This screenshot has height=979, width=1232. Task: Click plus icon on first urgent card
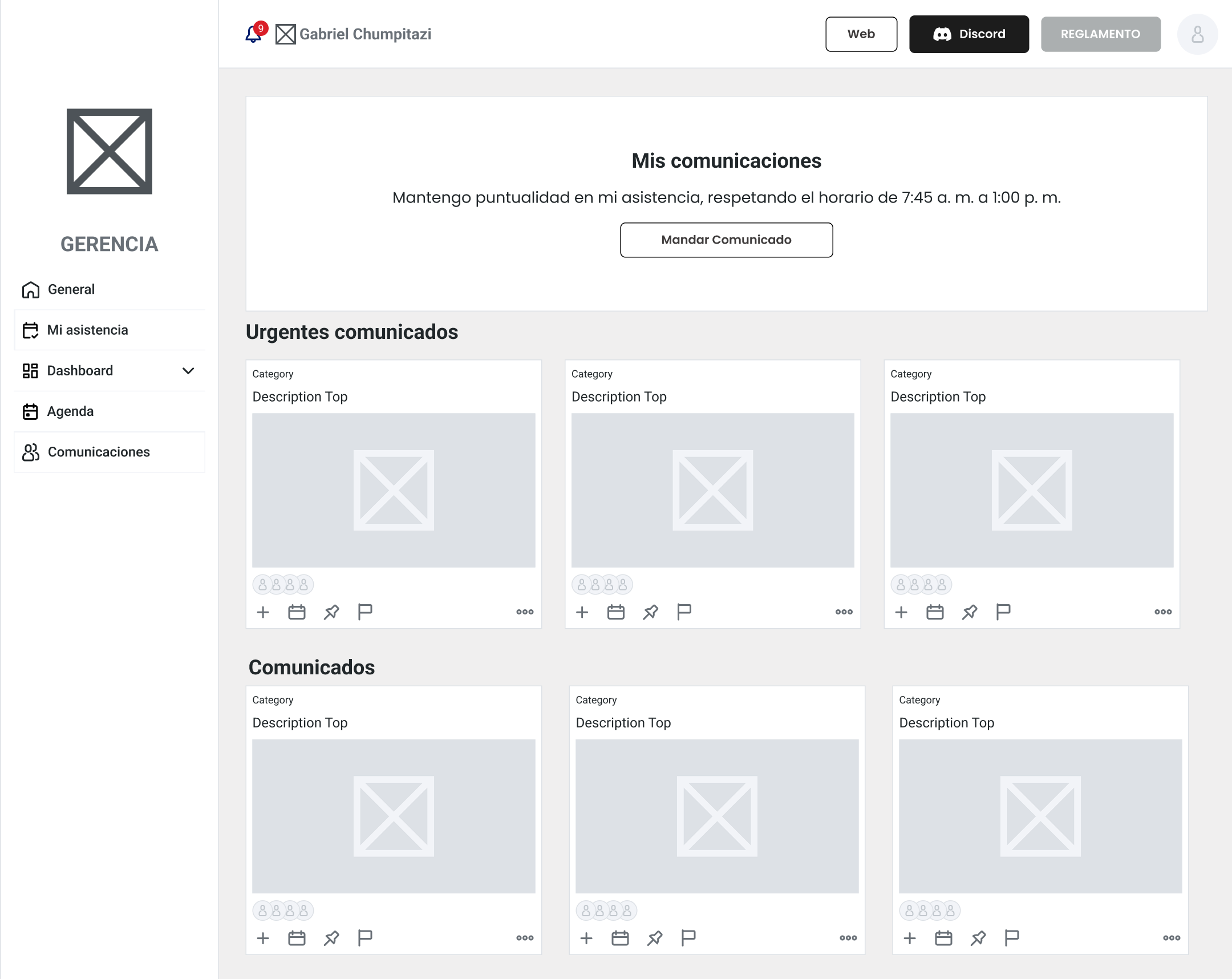[x=263, y=612]
